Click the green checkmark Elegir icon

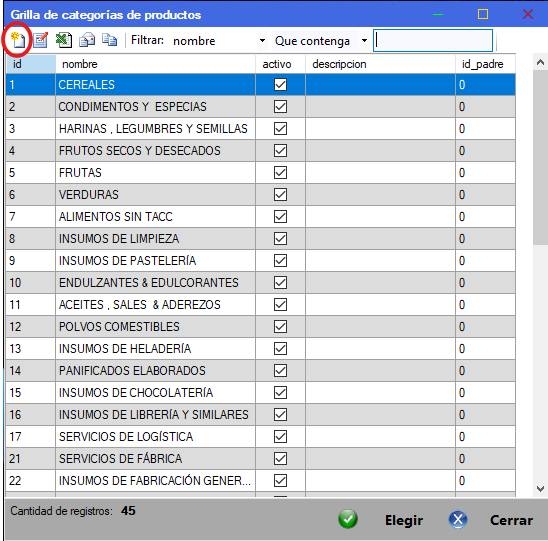click(x=348, y=519)
